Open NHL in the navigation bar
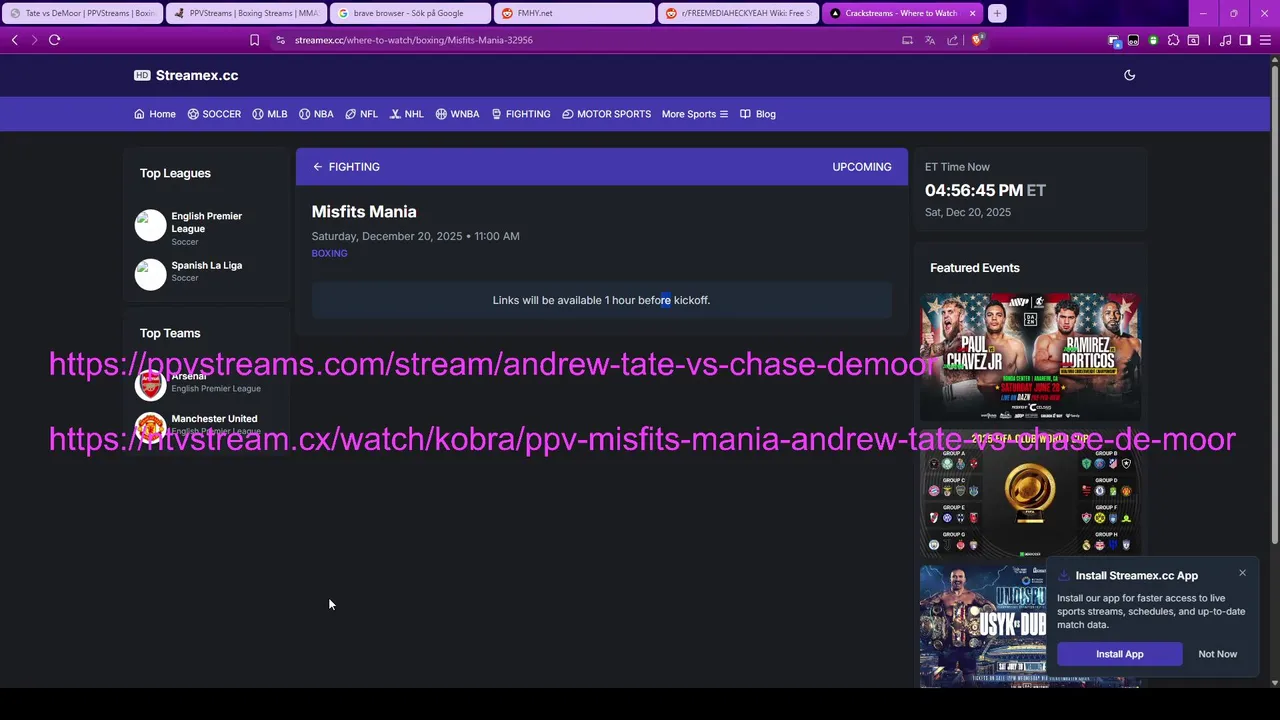This screenshot has width=1280, height=720. coord(407,114)
